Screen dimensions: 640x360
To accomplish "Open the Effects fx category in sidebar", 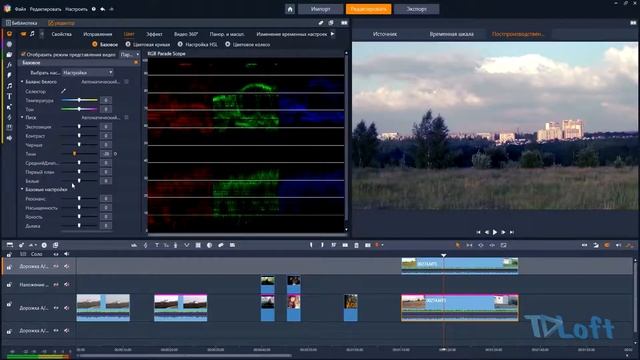I will 9,64.
